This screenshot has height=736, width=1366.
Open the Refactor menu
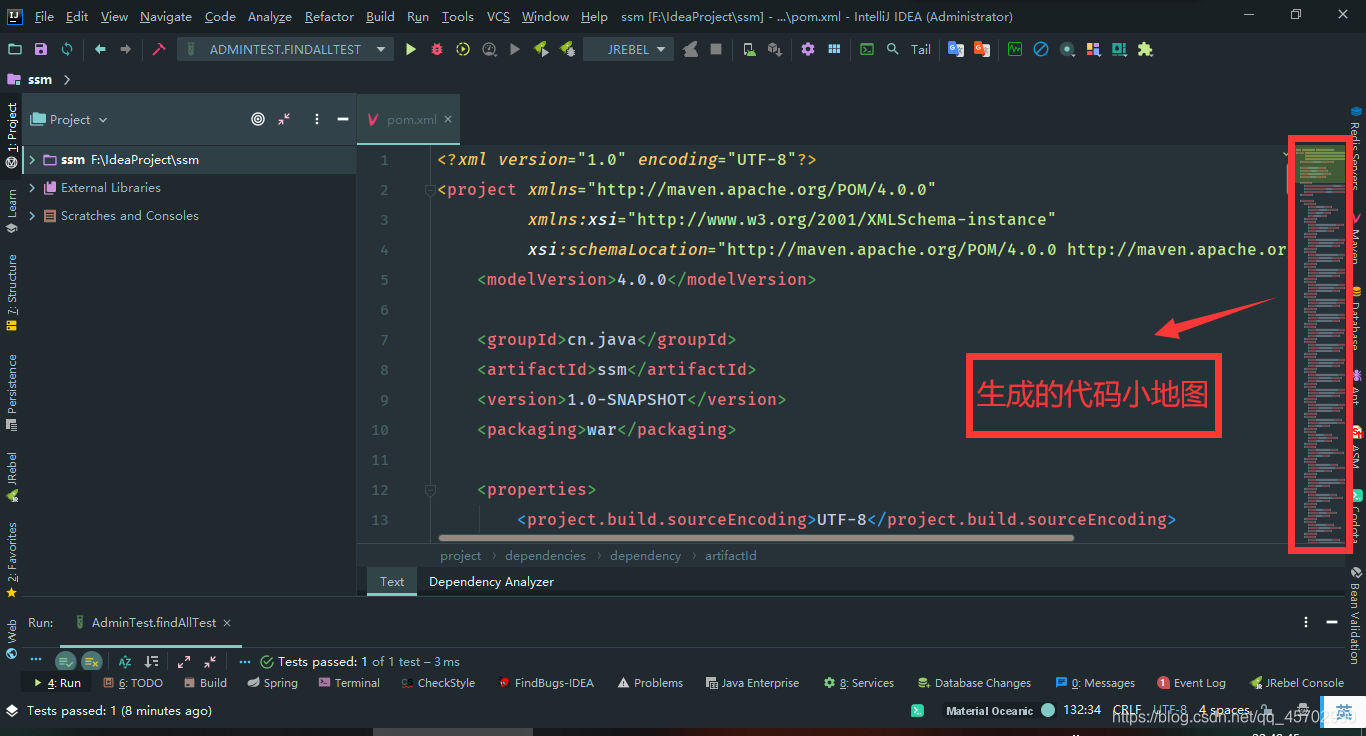pos(329,17)
